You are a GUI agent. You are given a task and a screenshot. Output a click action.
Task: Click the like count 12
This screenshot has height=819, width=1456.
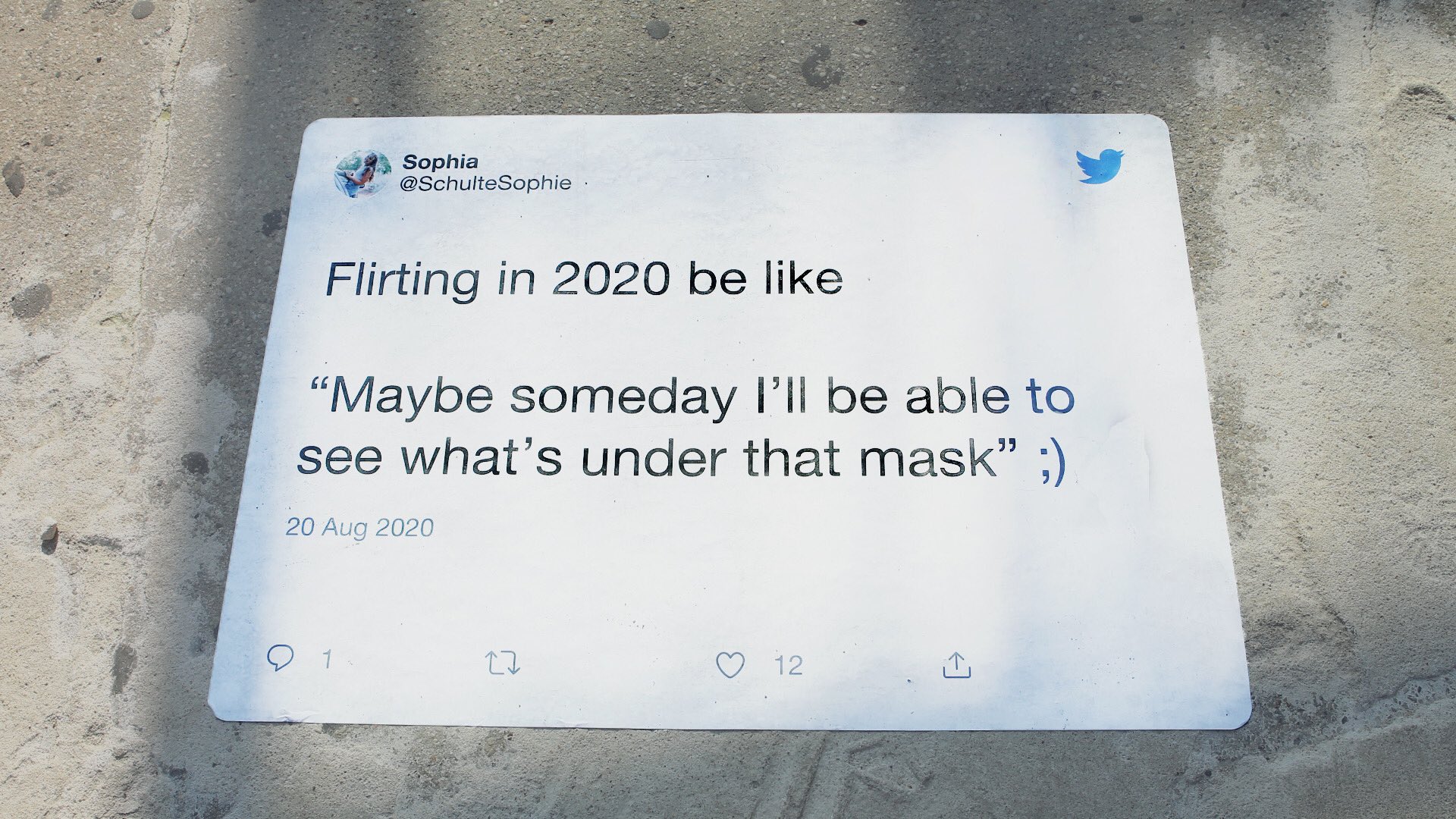click(x=789, y=665)
